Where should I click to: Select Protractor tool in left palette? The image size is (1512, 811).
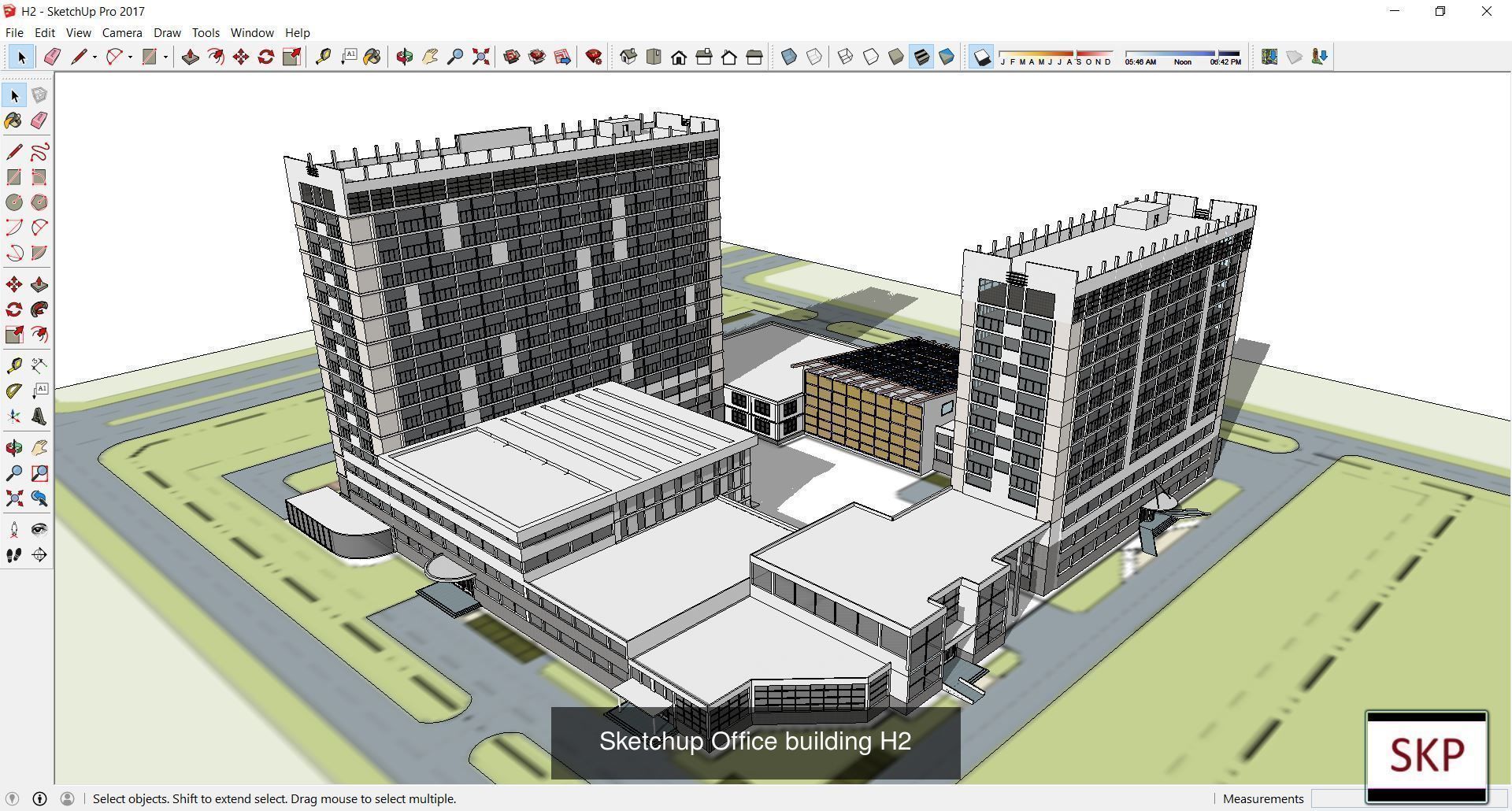[14, 391]
